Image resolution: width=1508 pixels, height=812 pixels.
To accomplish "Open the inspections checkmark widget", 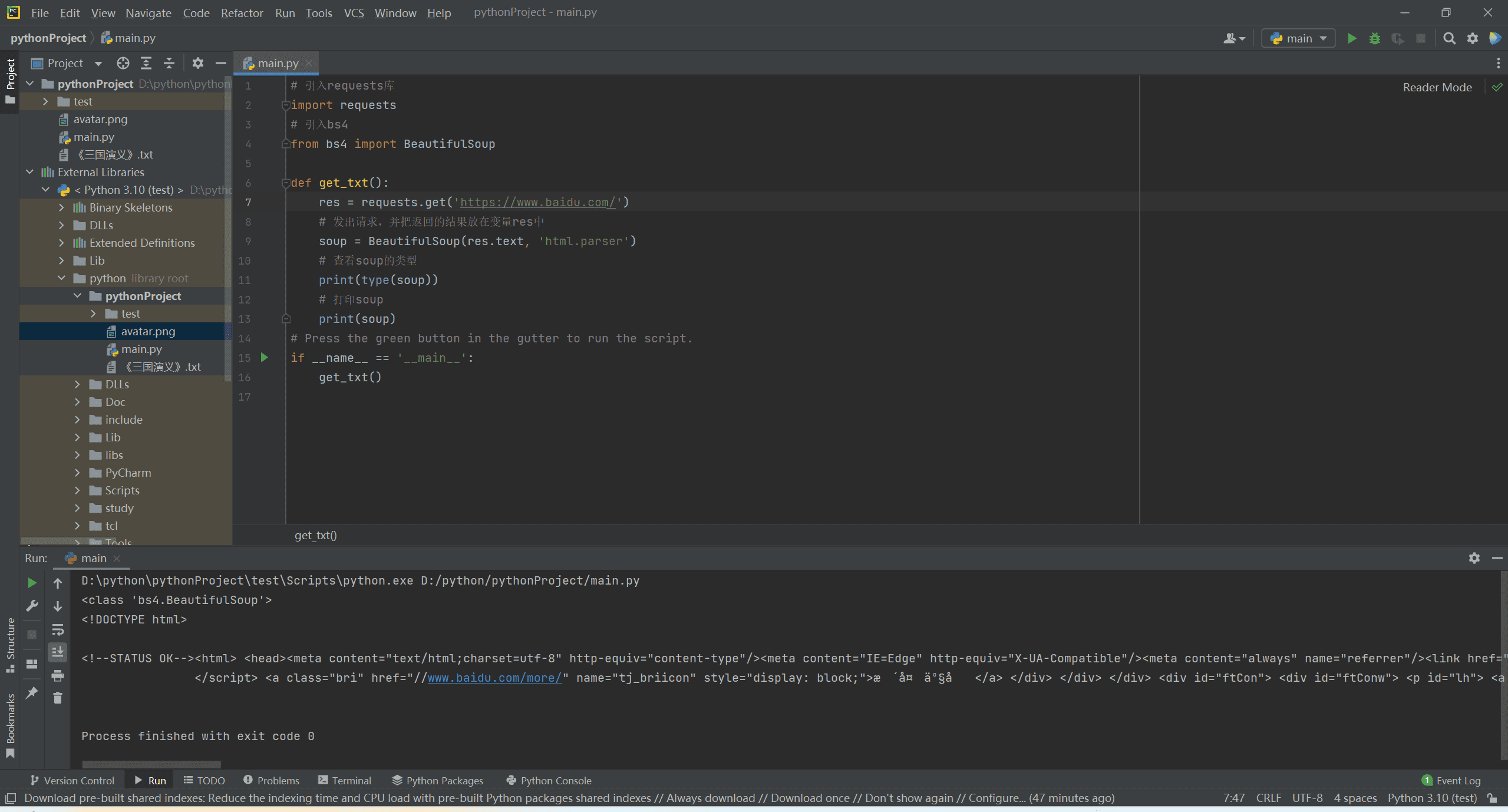I will (x=1497, y=87).
